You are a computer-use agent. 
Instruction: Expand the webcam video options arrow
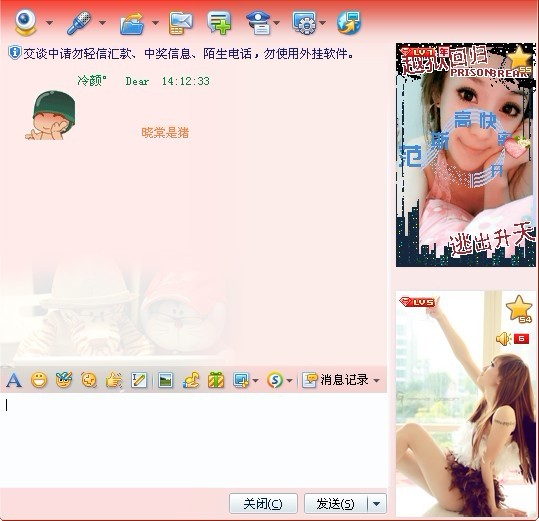(50, 23)
